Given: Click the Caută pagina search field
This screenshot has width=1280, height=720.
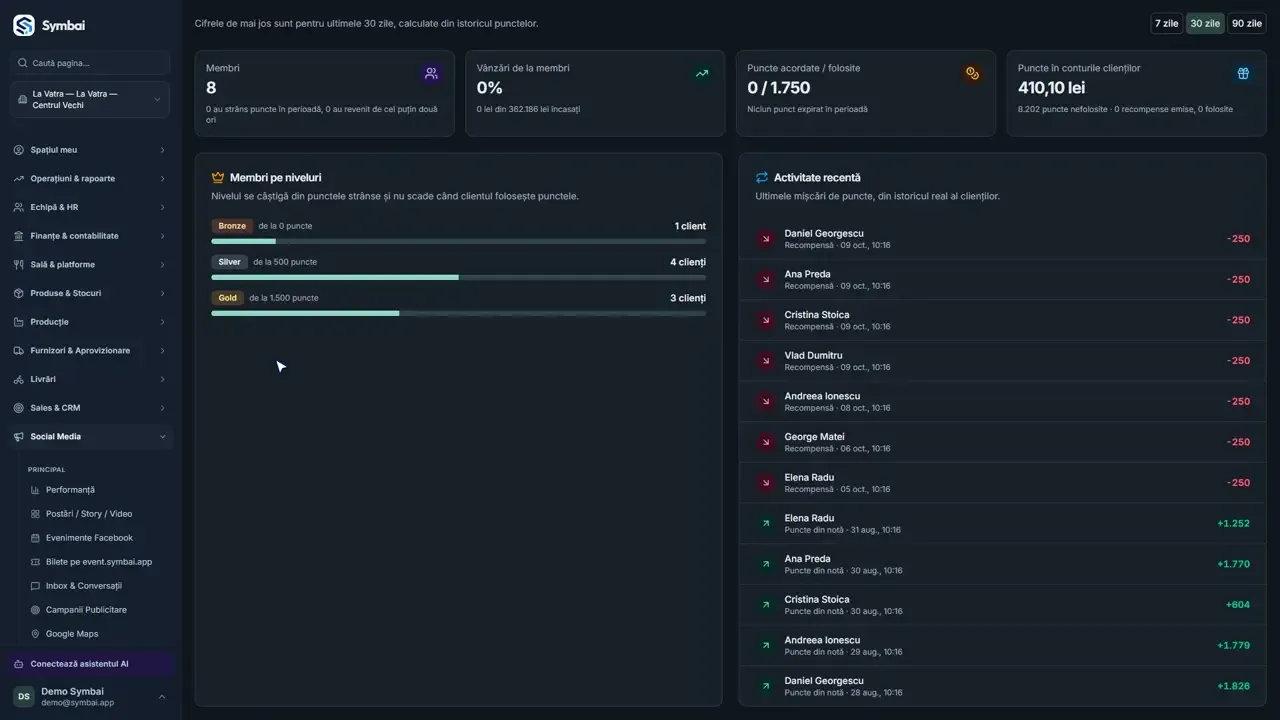Looking at the screenshot, I should tap(90, 63).
